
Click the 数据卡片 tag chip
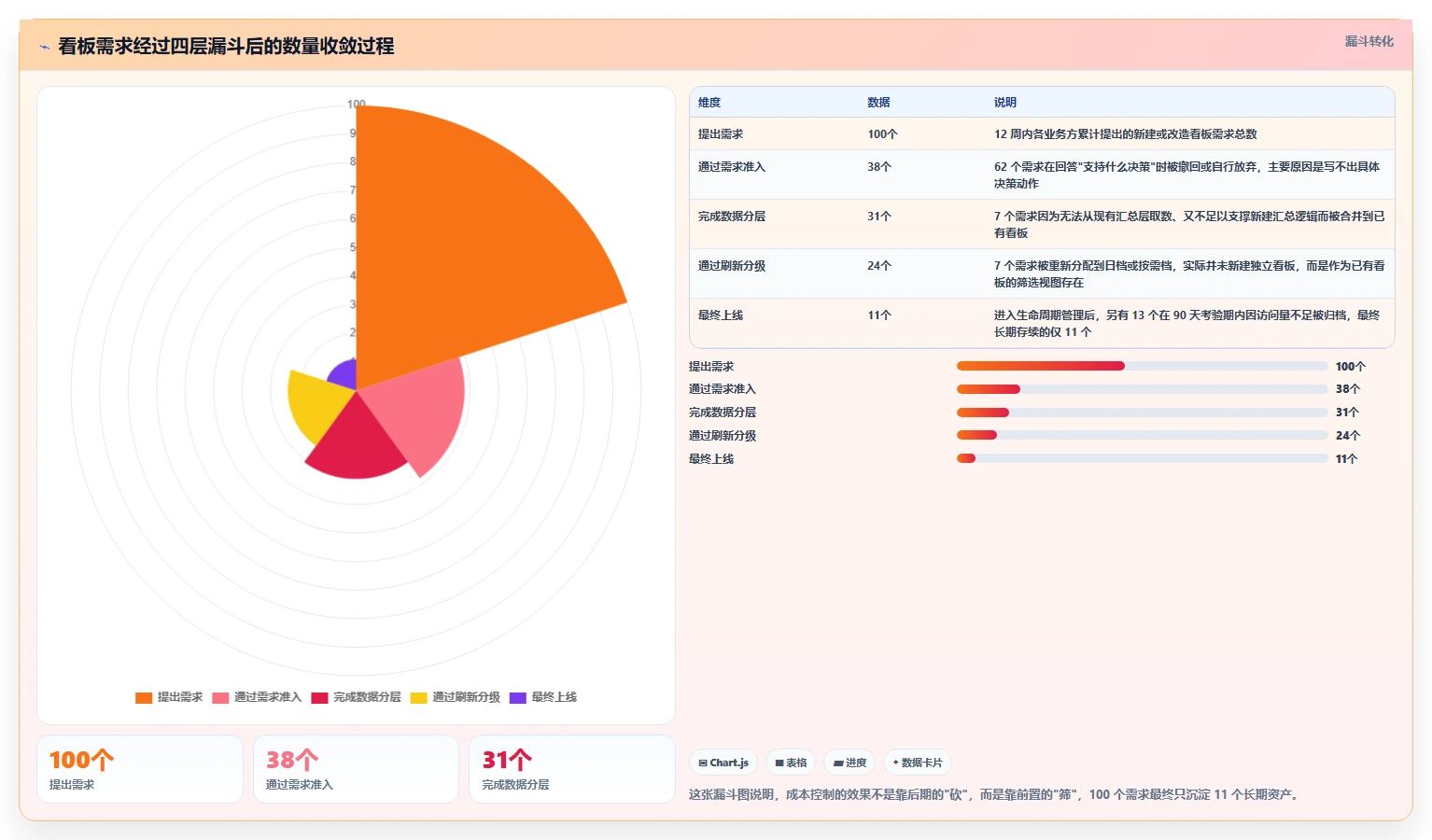click(918, 763)
